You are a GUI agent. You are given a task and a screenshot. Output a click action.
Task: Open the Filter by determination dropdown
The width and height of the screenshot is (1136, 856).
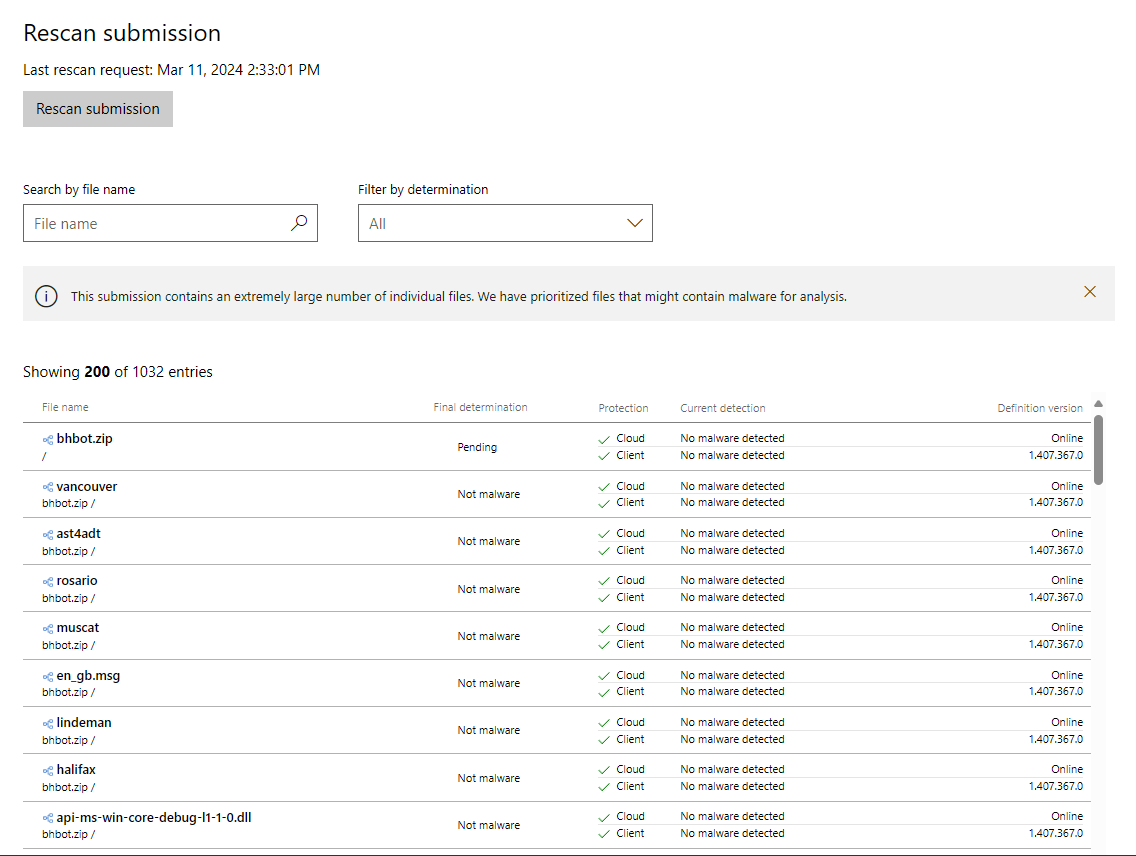tap(505, 223)
